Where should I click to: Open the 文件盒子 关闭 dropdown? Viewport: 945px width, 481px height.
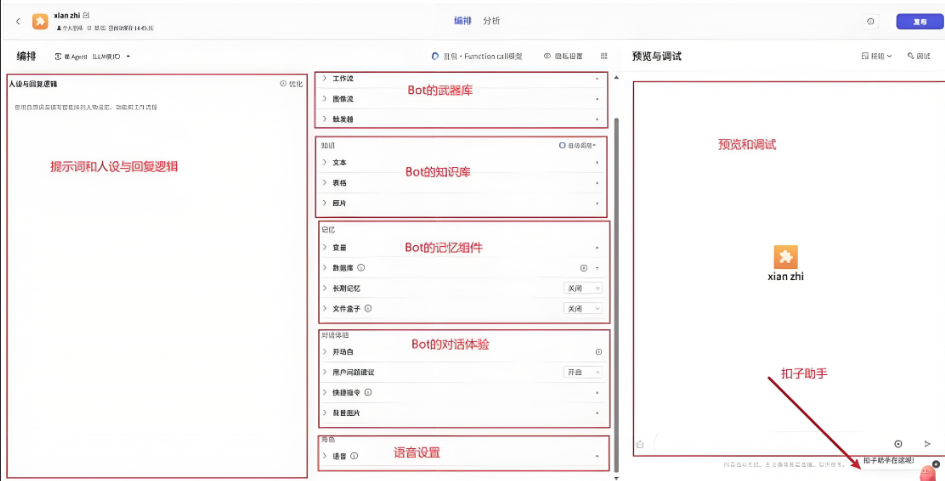pos(583,308)
